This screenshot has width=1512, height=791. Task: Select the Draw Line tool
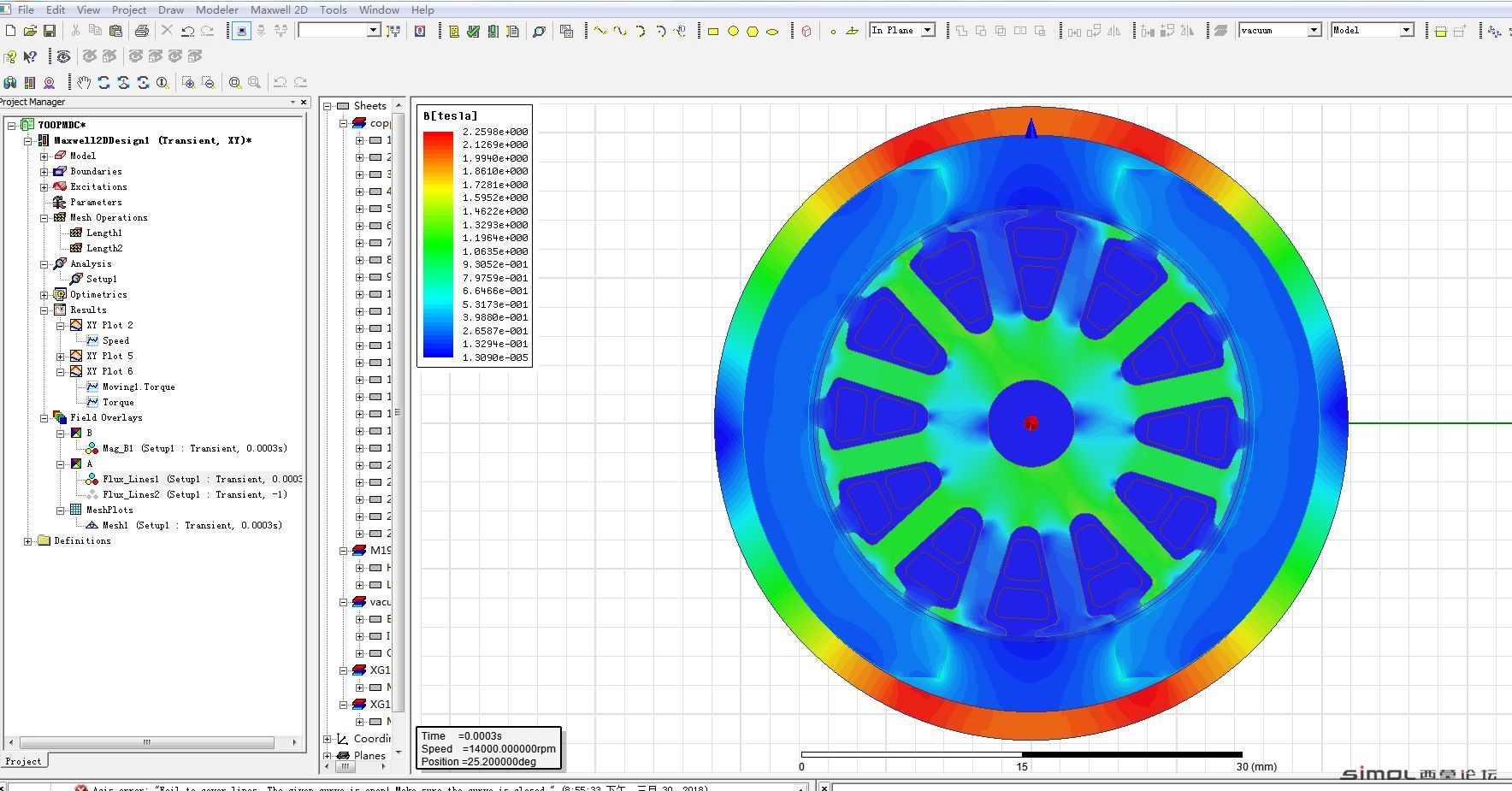coord(600,31)
